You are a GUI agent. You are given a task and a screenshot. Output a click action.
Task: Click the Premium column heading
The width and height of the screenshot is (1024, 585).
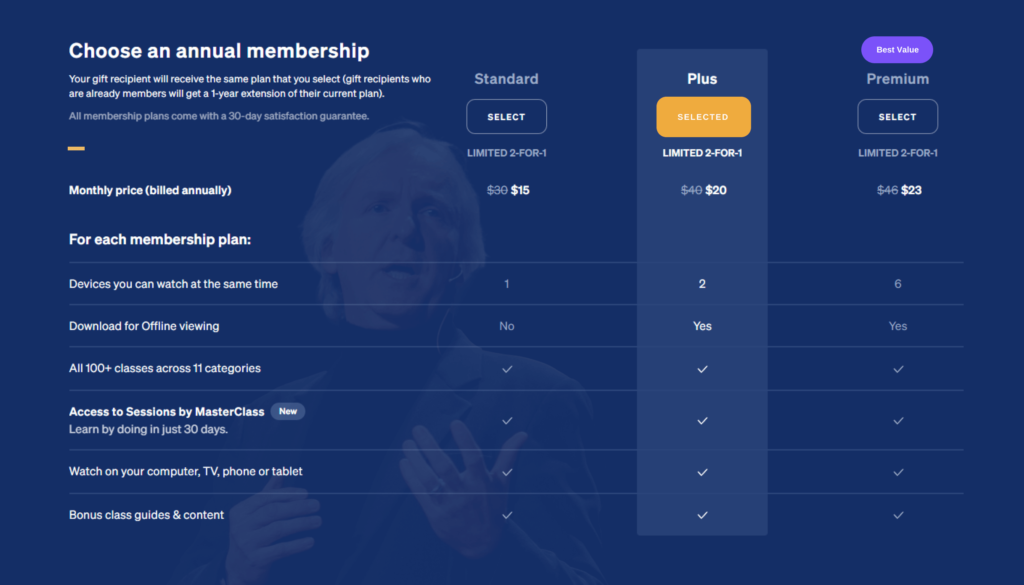click(897, 79)
